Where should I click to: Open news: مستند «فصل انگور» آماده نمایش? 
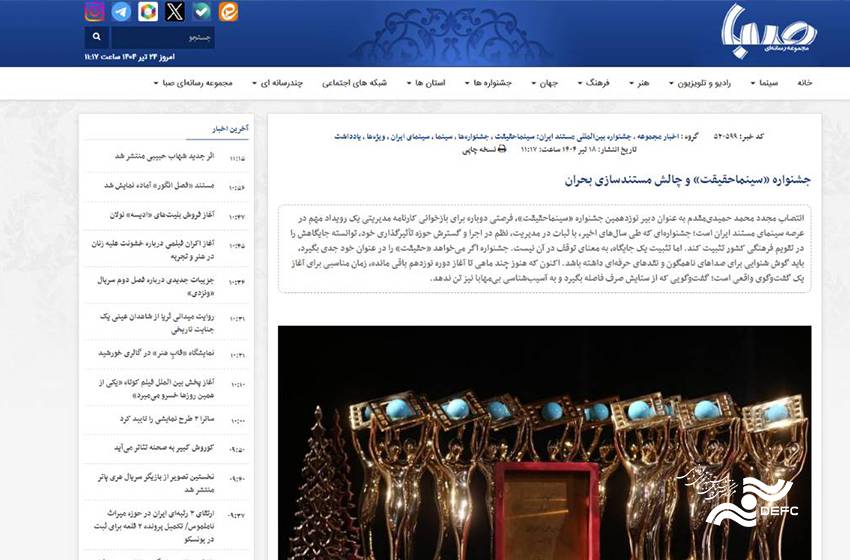coord(159,185)
